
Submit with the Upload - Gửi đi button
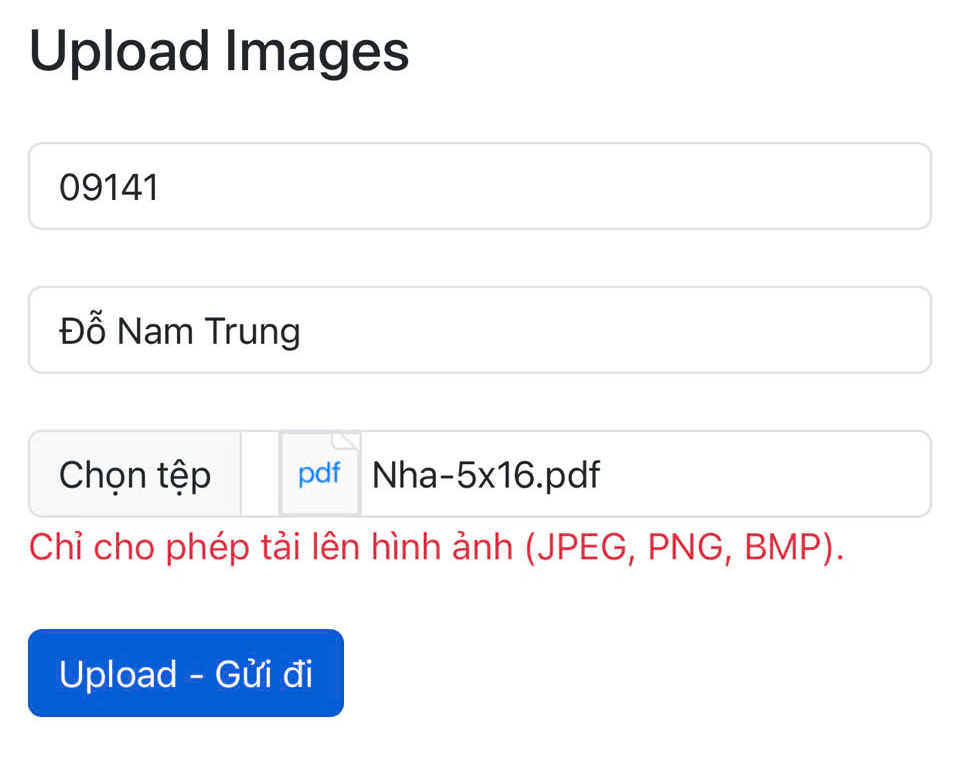coord(186,673)
